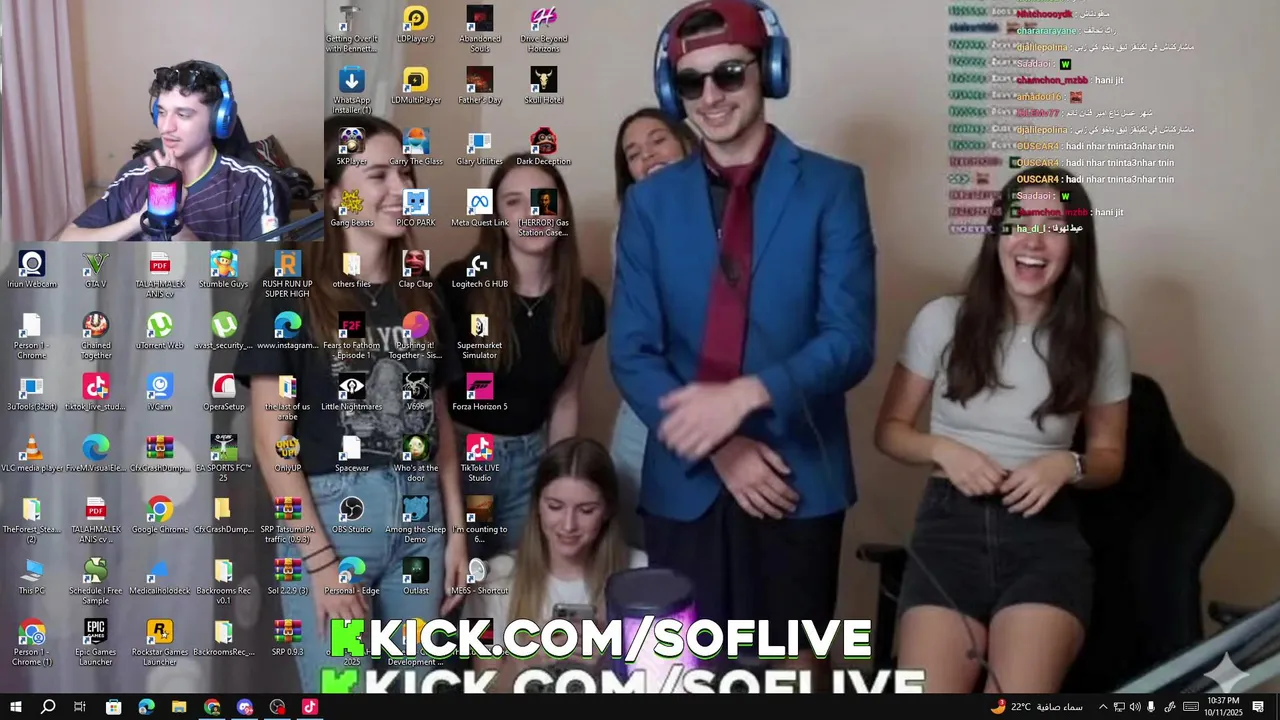1280x720 pixels.
Task: Open the Windows Start menu
Action: coord(16,707)
